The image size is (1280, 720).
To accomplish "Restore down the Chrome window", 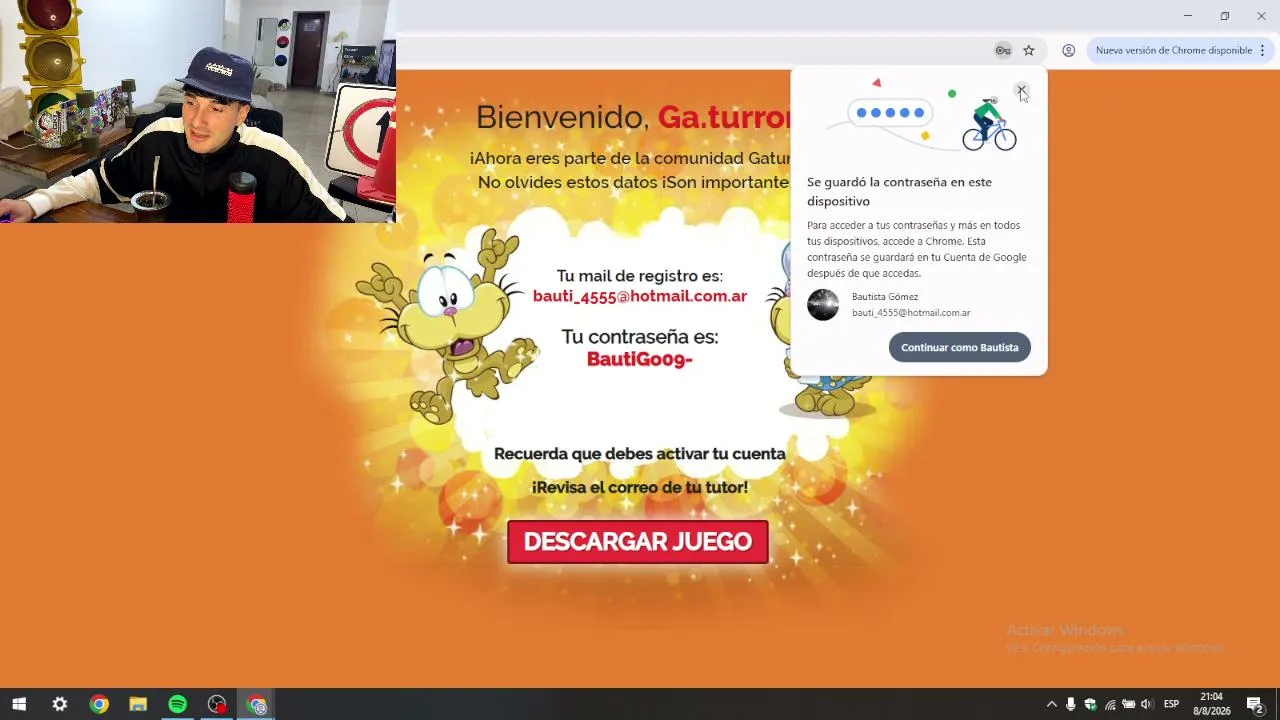I will click(x=1225, y=16).
